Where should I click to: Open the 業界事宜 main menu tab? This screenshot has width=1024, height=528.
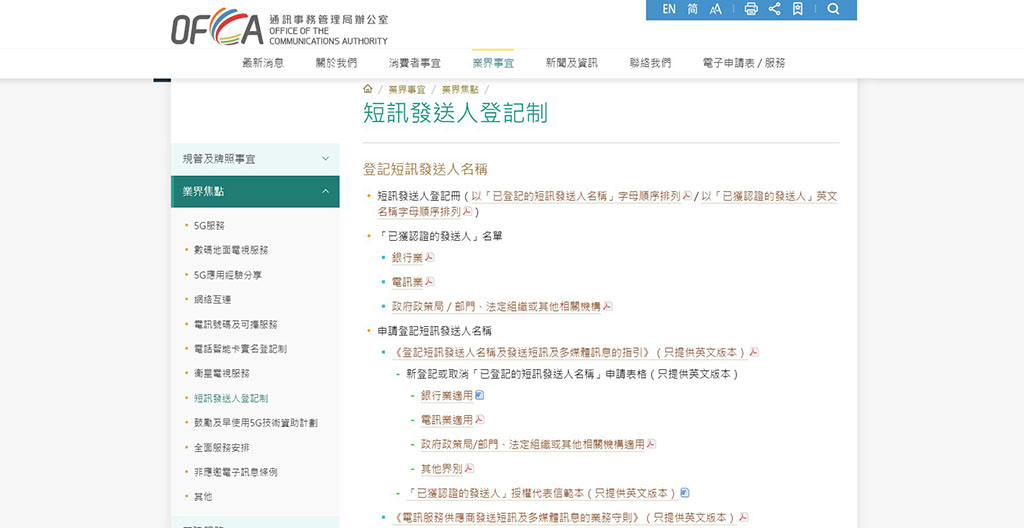[493, 63]
